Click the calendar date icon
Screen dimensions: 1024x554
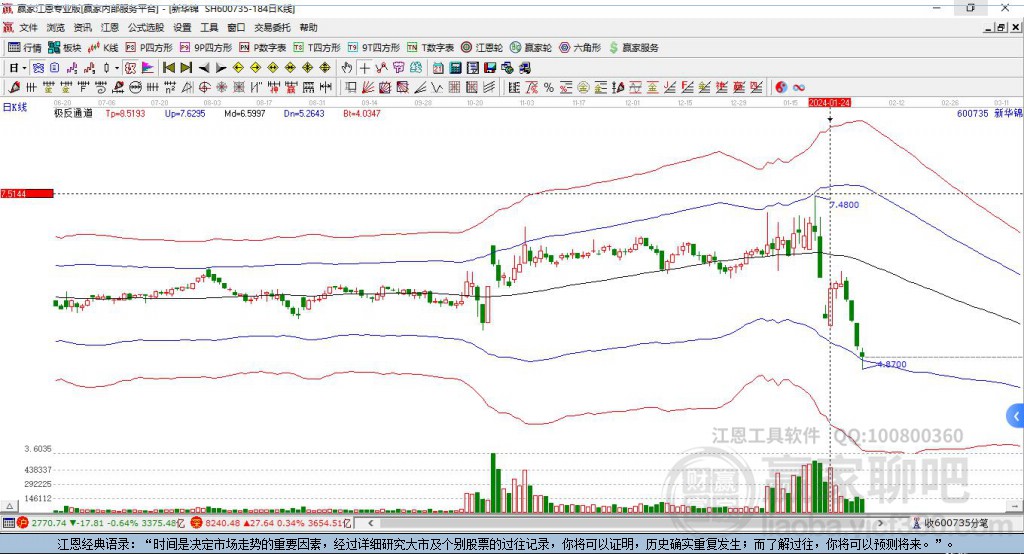coord(438,68)
